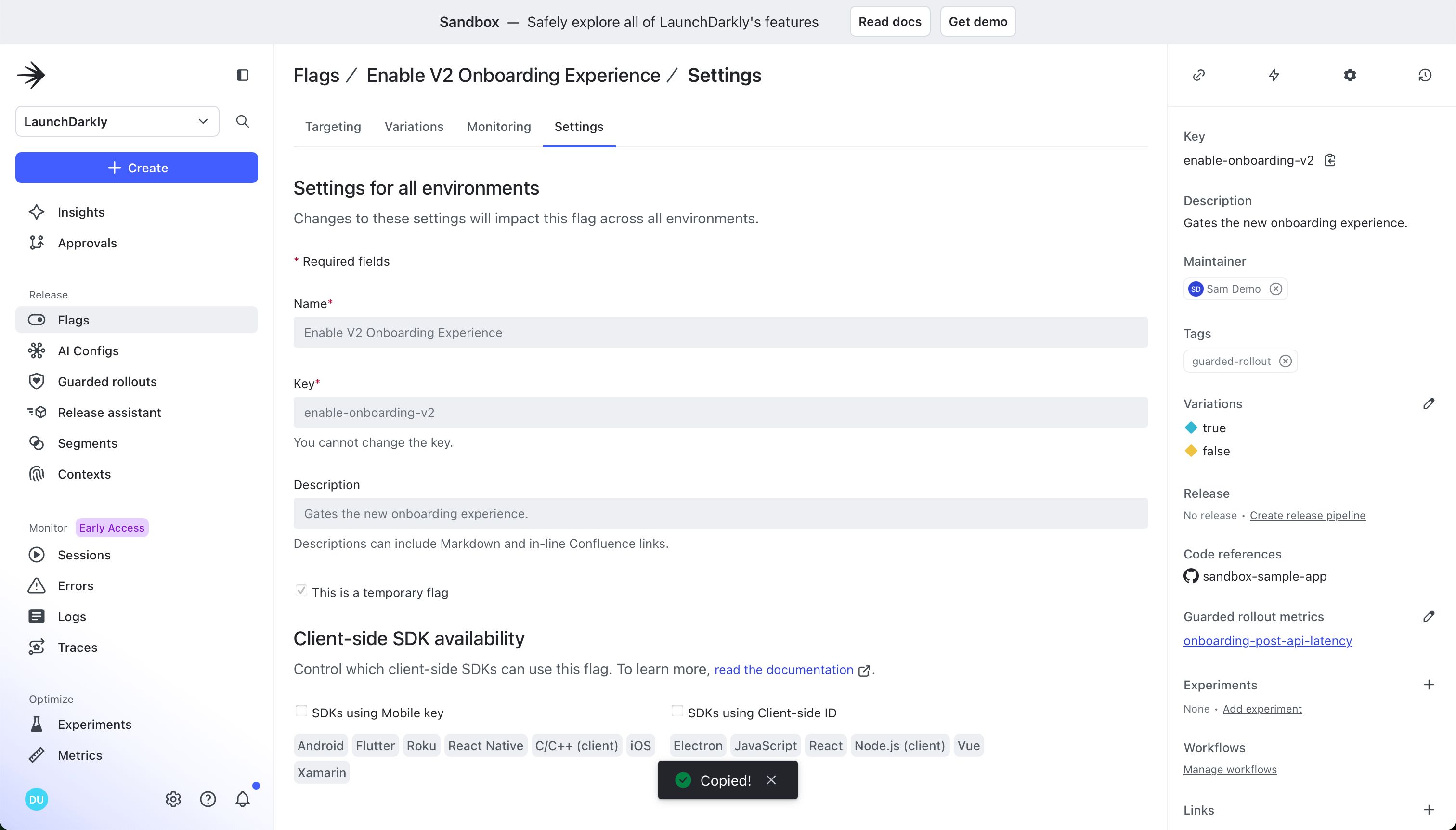The width and height of the screenshot is (1456, 830).
Task: Click the gear icon in the right panel header
Action: (1350, 75)
